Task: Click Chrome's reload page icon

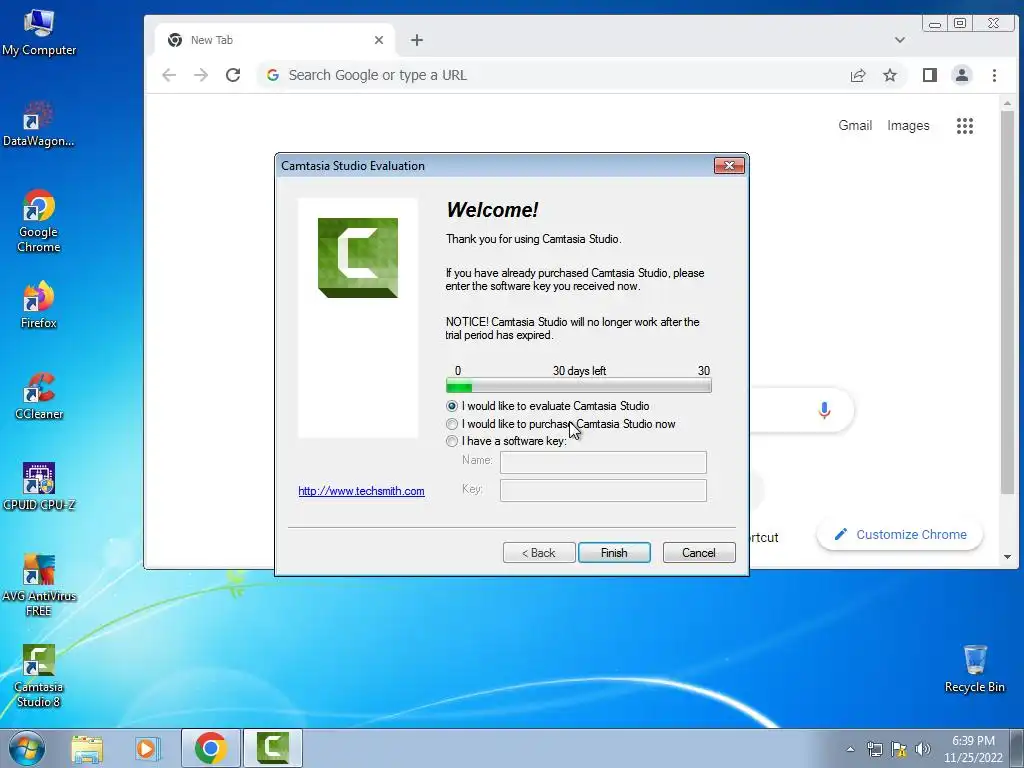Action: click(x=233, y=75)
